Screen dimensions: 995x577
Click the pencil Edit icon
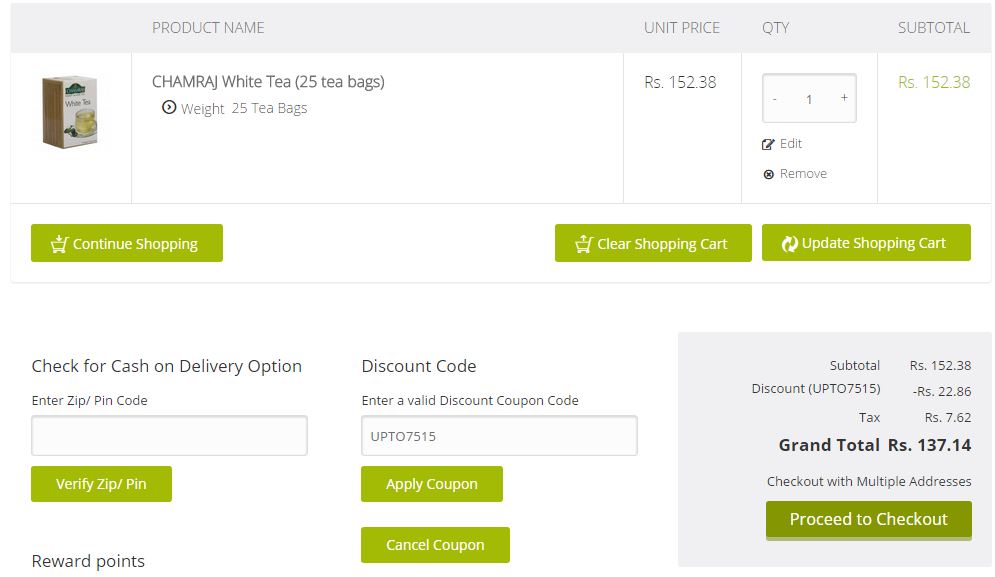tap(768, 144)
